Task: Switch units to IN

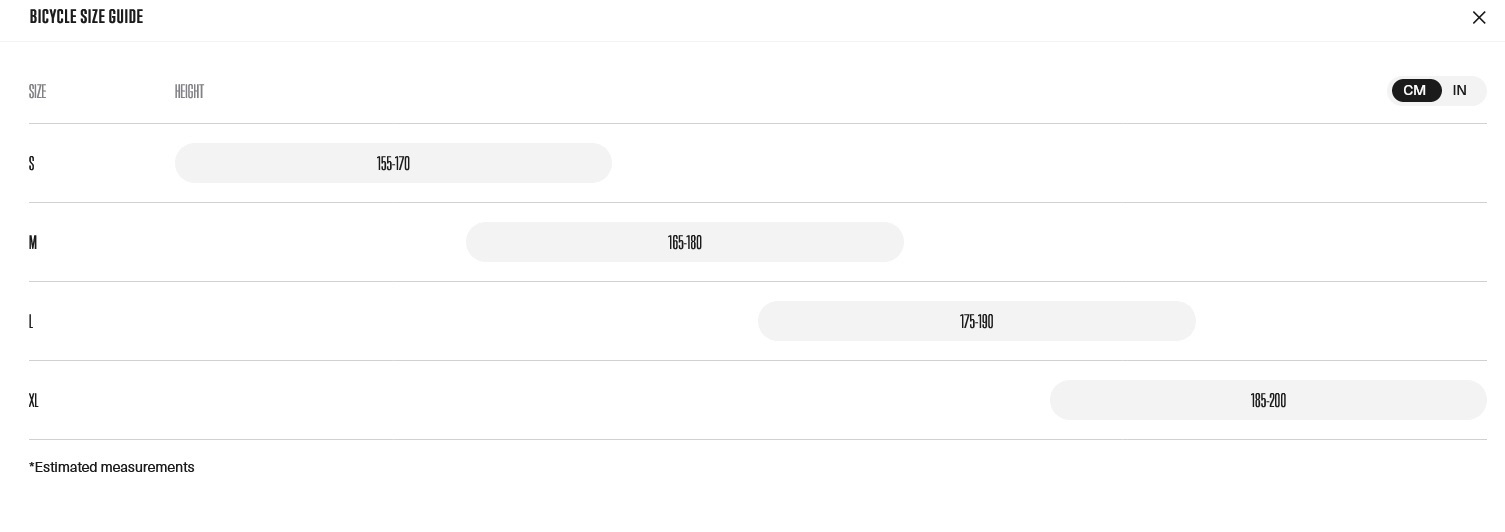Action: pos(1460,91)
